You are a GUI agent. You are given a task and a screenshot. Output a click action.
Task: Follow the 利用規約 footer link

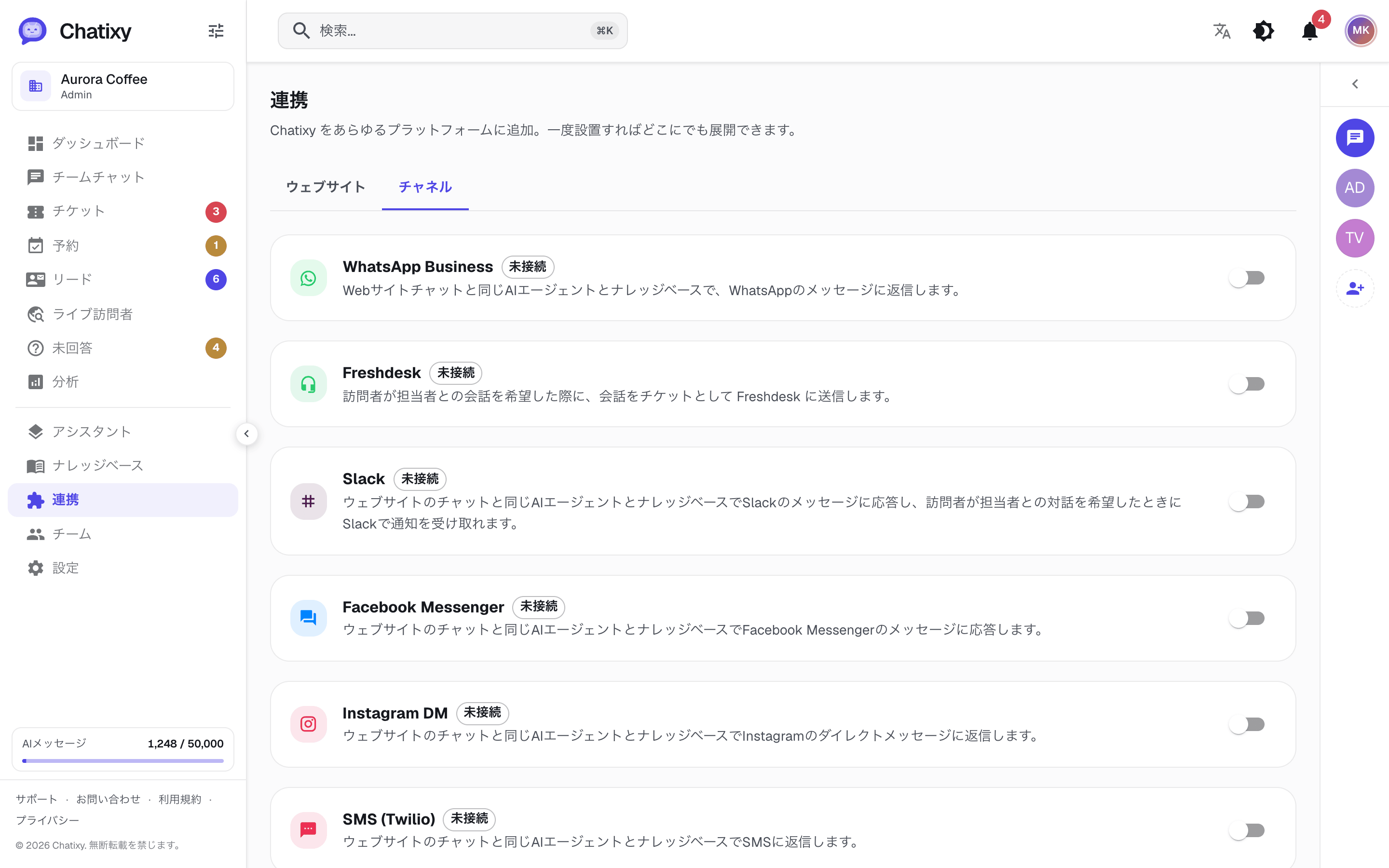click(179, 799)
